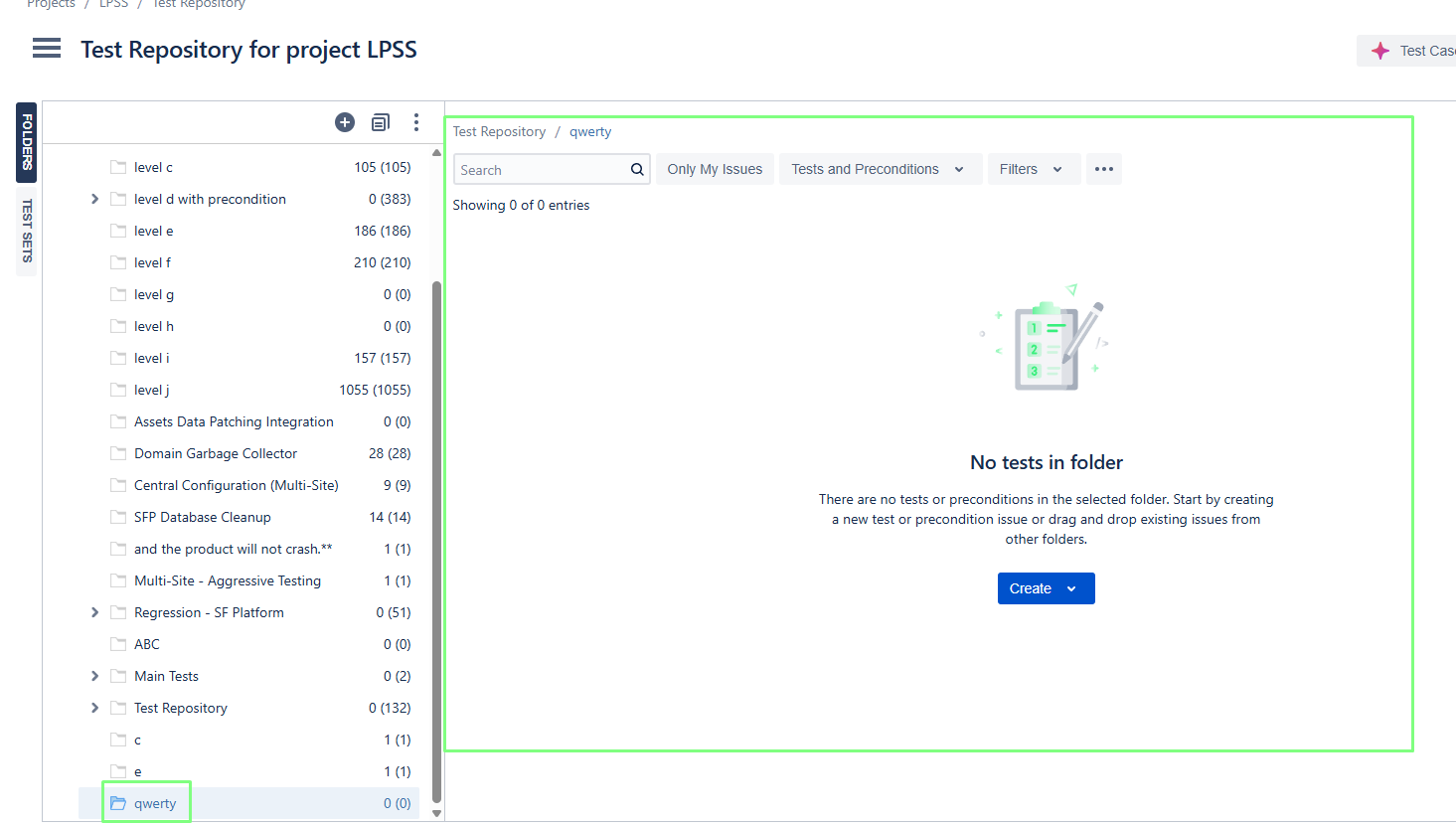This screenshot has height=825, width=1456.
Task: Expand the Main Tests folder
Action: [94, 676]
